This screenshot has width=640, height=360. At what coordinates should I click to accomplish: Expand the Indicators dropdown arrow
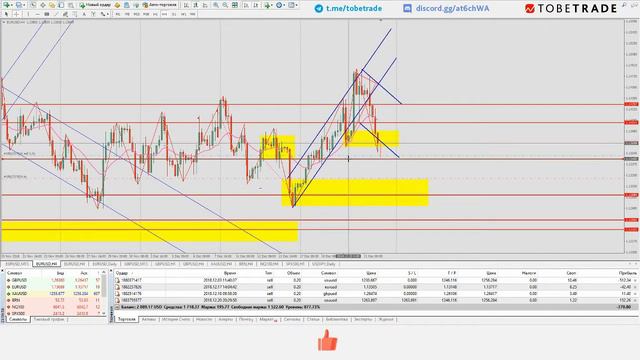click(272, 5)
